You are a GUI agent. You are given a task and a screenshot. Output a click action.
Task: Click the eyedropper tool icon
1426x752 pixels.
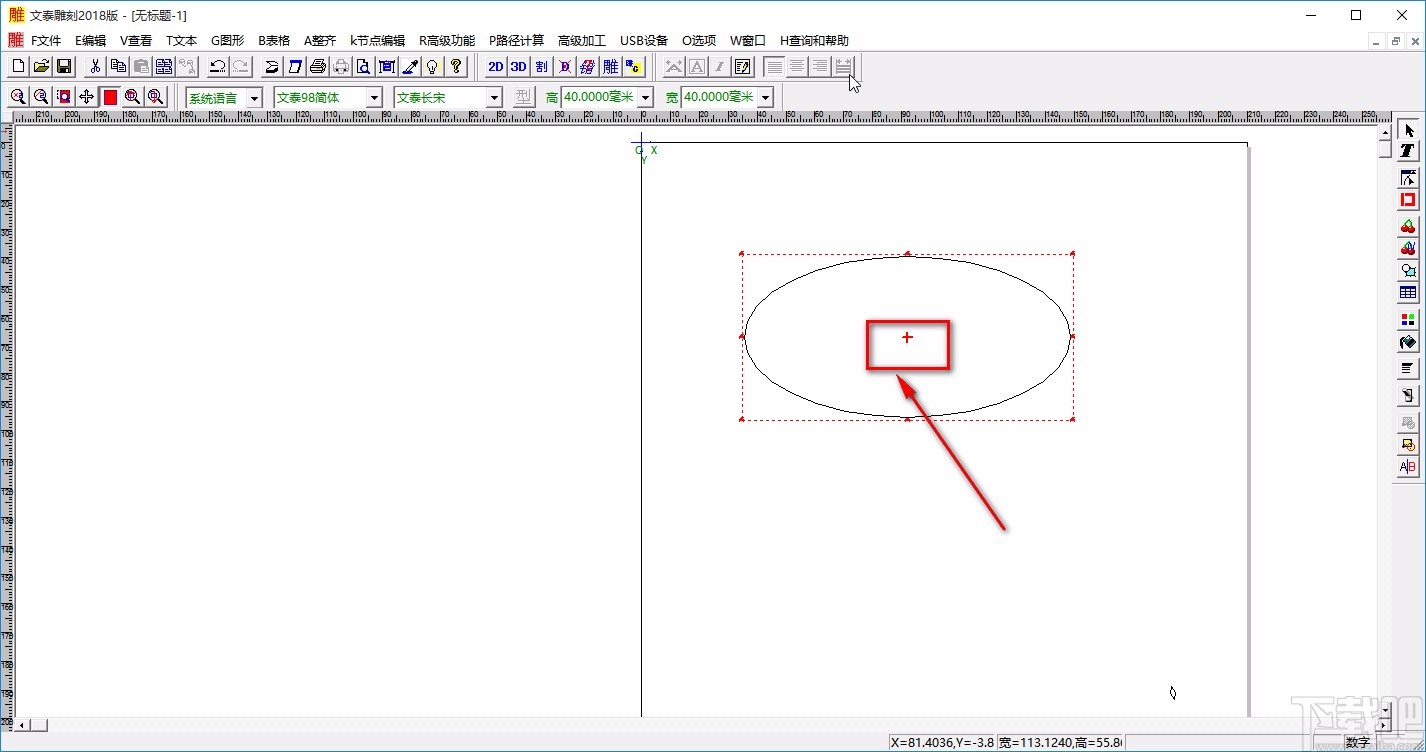[x=410, y=67]
